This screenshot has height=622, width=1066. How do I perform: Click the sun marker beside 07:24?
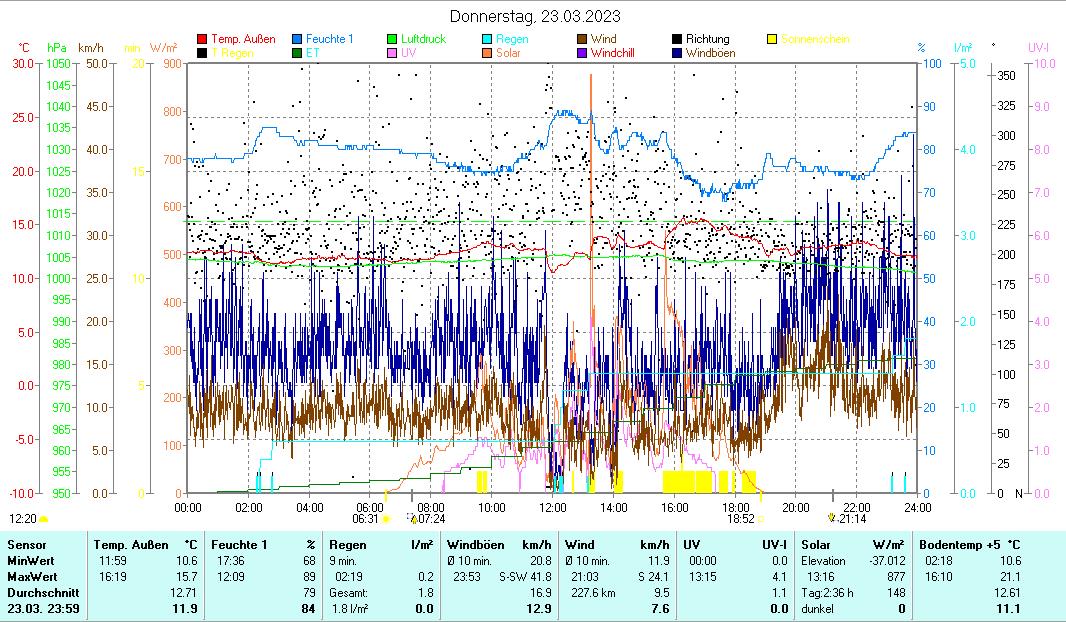tap(412, 518)
